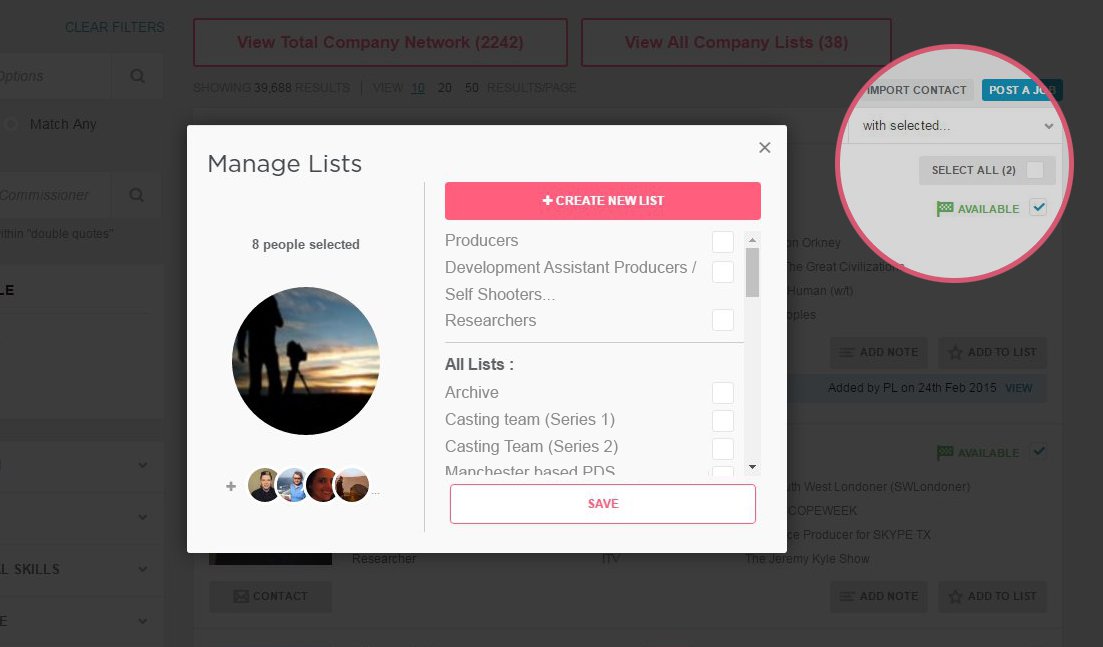Click the envelope icon on the CONTACT button
Screen dimensions: 1103x647
[x=240, y=596]
